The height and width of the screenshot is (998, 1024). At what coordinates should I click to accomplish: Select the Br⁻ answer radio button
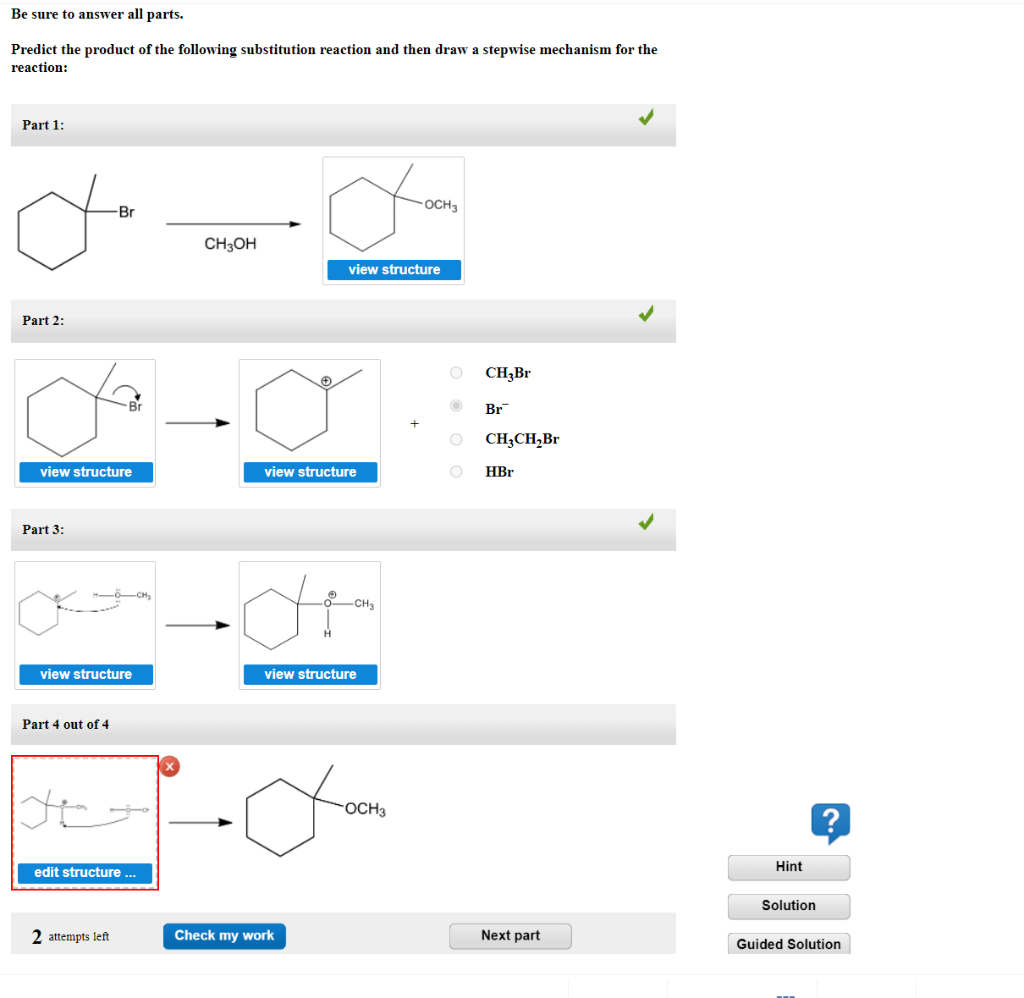click(x=456, y=405)
